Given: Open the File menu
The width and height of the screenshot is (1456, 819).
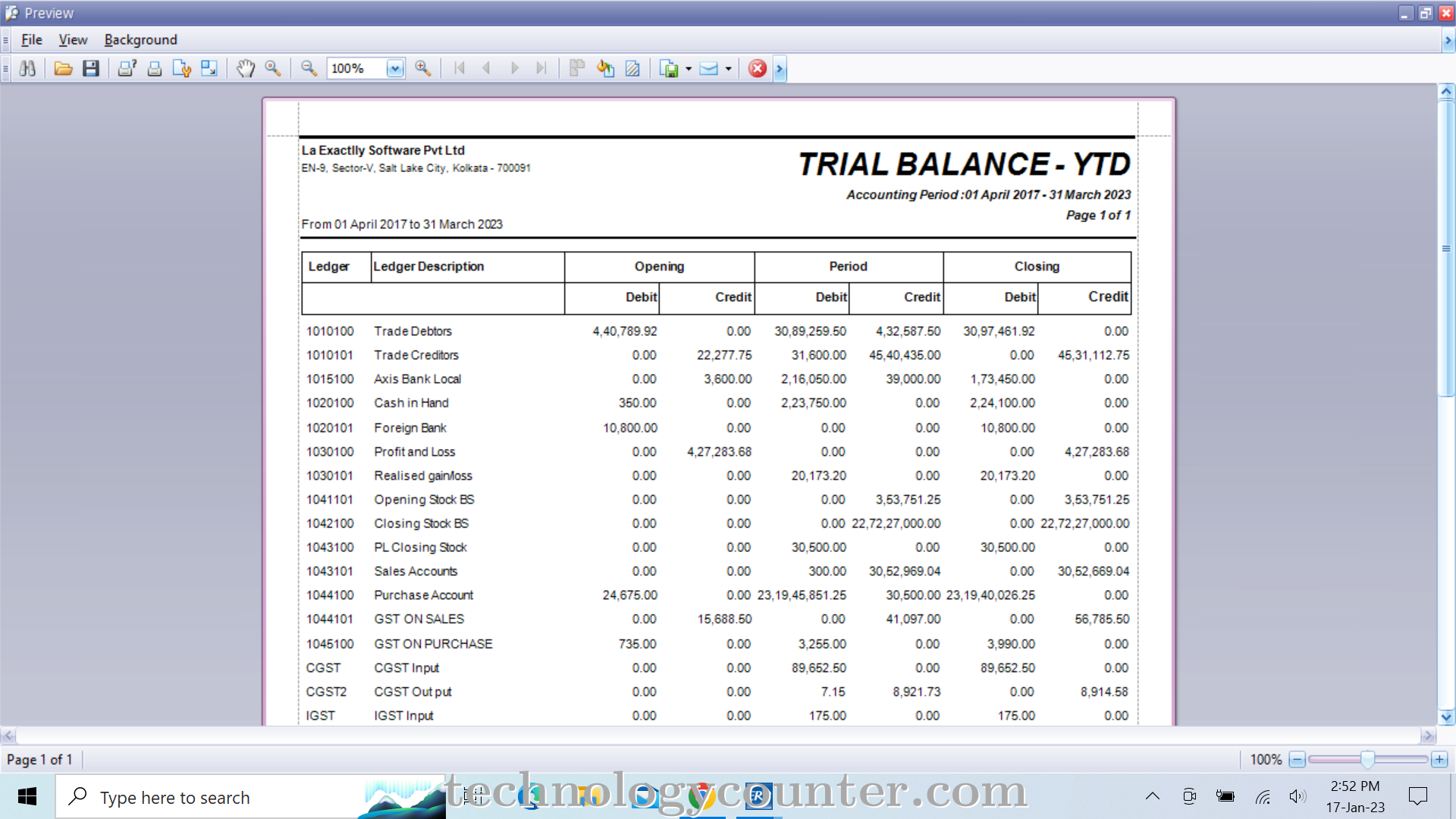Looking at the screenshot, I should pos(31,40).
